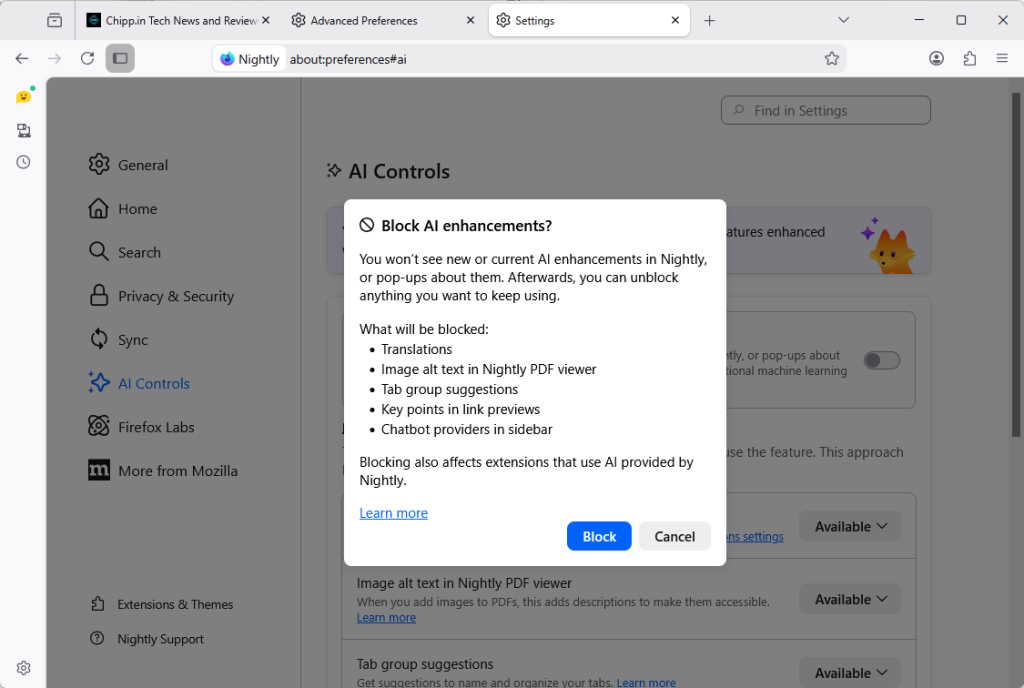This screenshot has width=1024, height=688.
Task: Open the Extensions puzzle icon
Action: coord(969,59)
